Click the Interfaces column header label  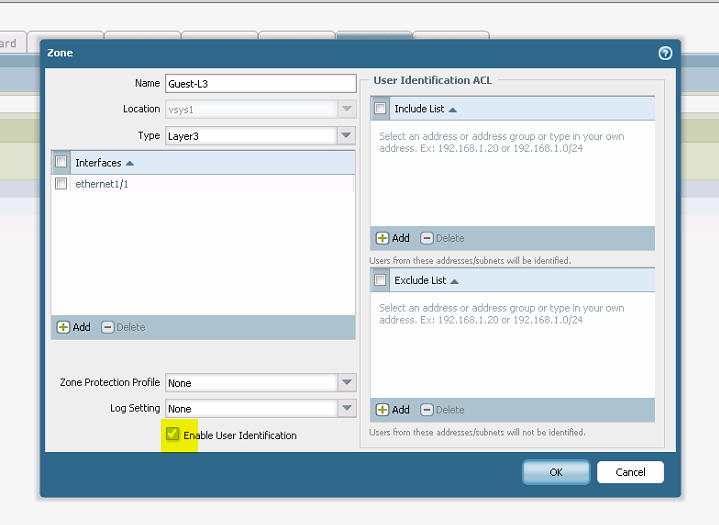point(98,163)
